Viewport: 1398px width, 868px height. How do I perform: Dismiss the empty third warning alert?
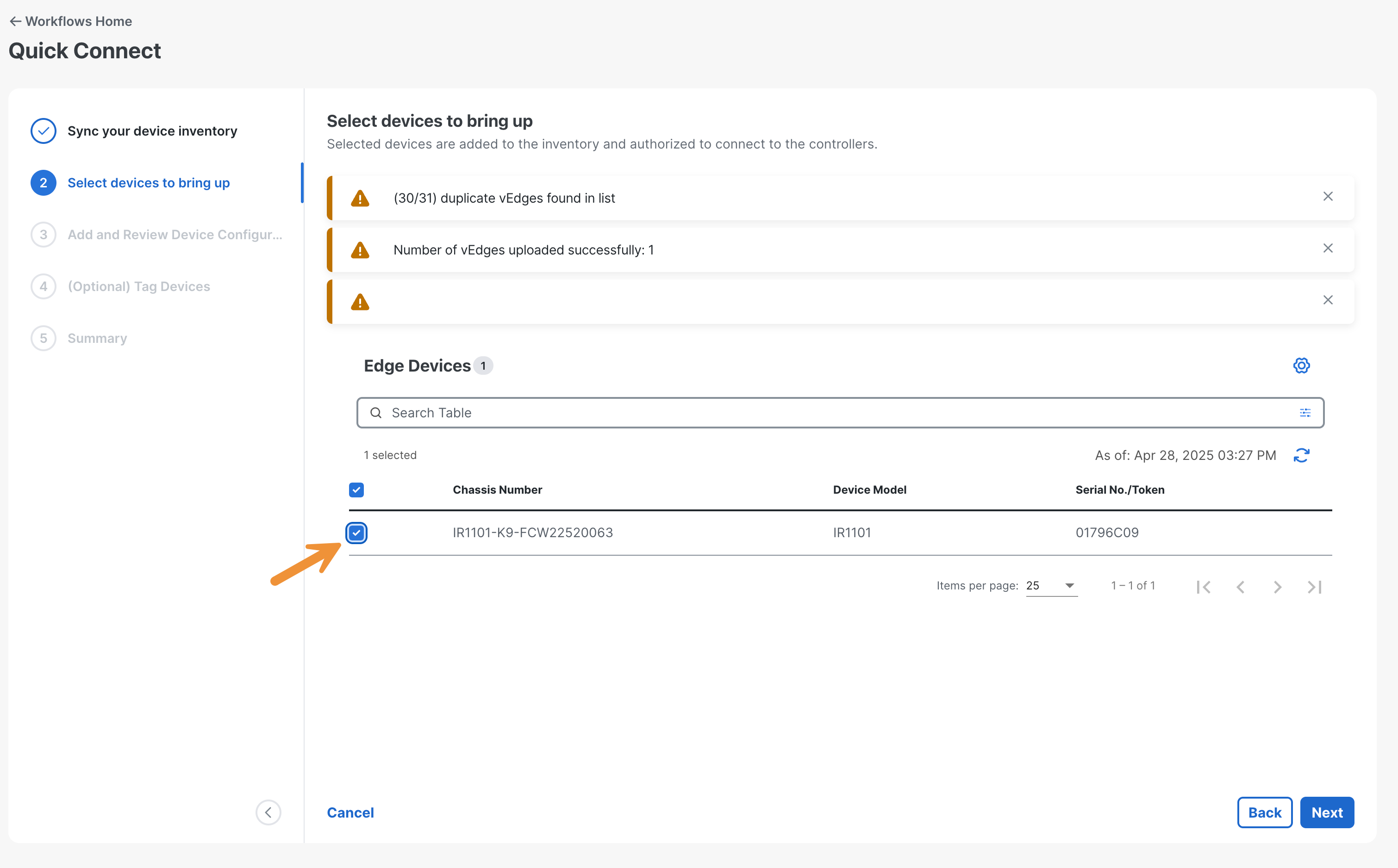pos(1328,300)
